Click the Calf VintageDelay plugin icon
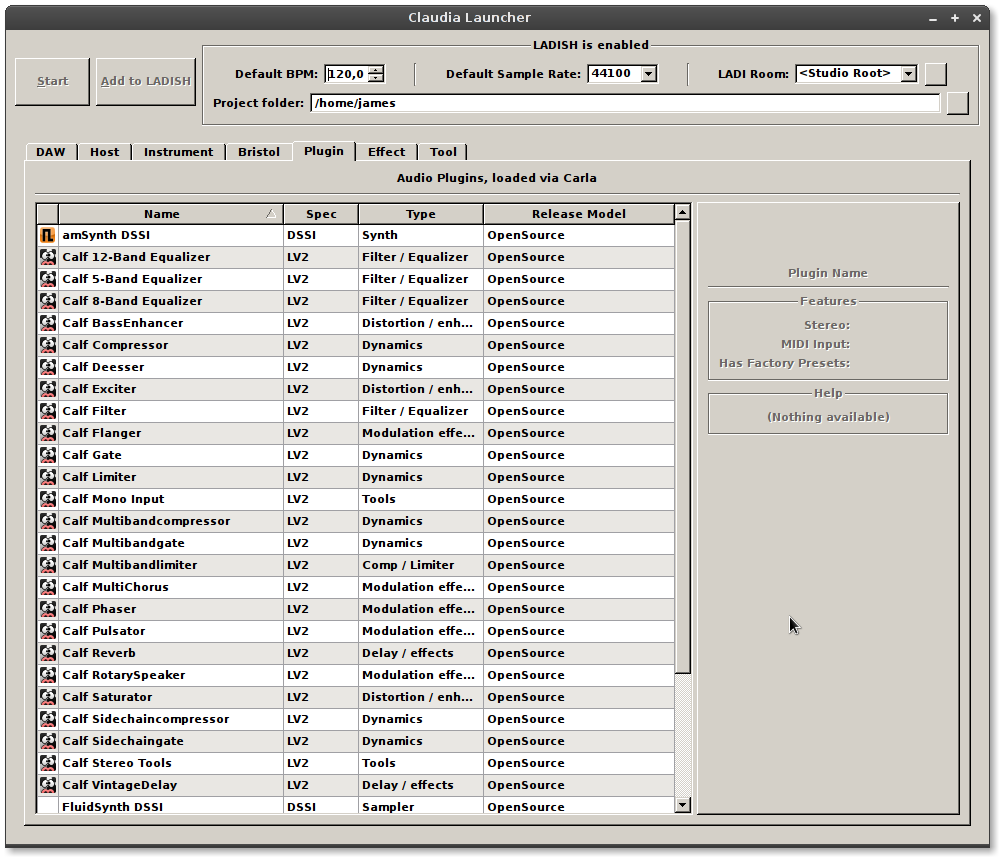Viewport: 999px width, 857px height. click(47, 785)
